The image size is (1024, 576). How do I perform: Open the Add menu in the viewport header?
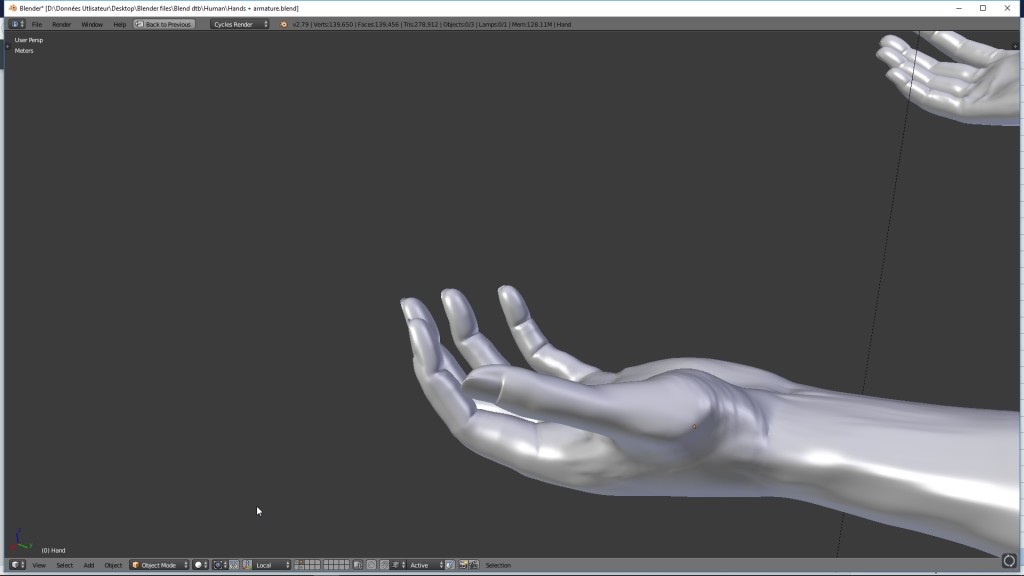pyautogui.click(x=89, y=565)
